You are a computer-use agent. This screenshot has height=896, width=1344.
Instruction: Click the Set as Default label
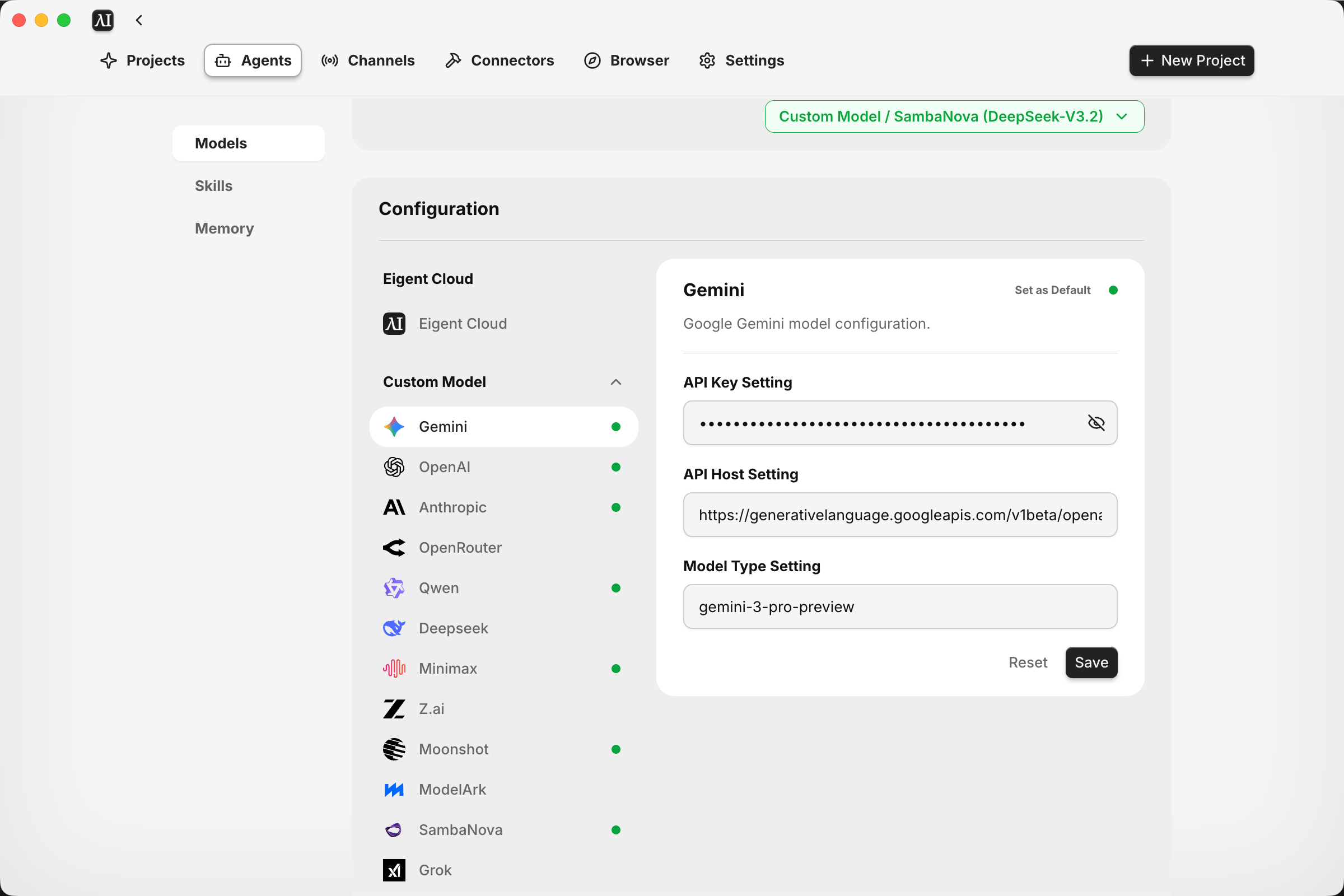coord(1053,290)
